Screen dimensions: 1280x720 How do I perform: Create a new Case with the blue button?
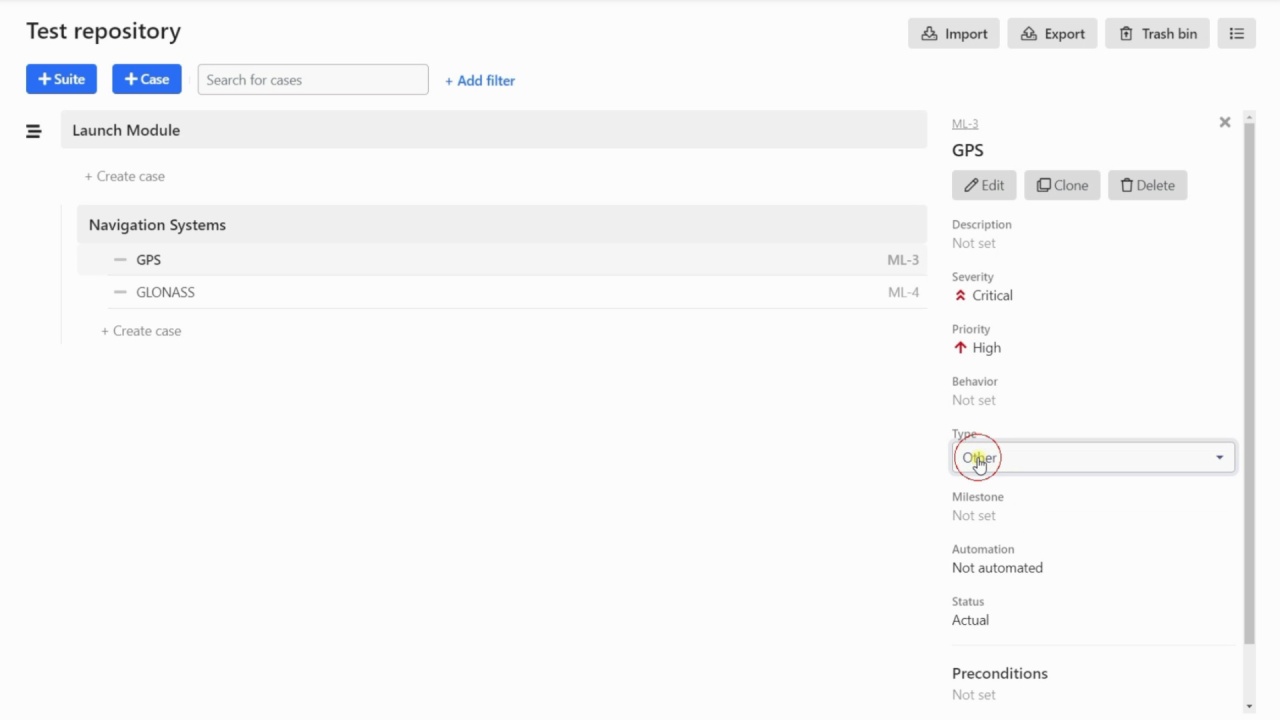click(147, 79)
